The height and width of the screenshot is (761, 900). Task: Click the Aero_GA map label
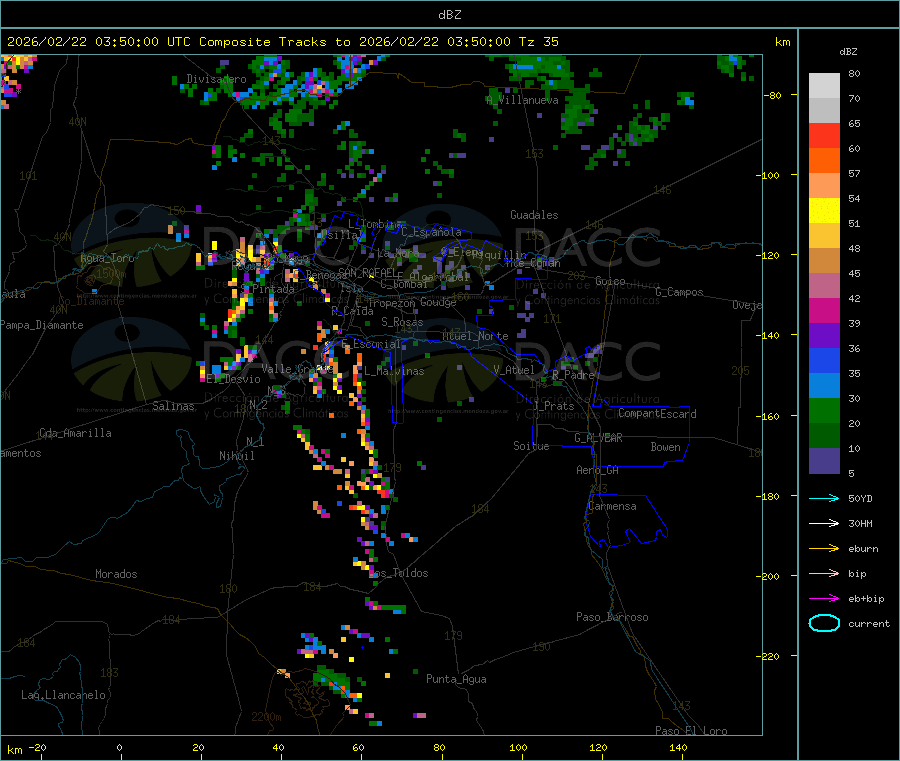[597, 470]
